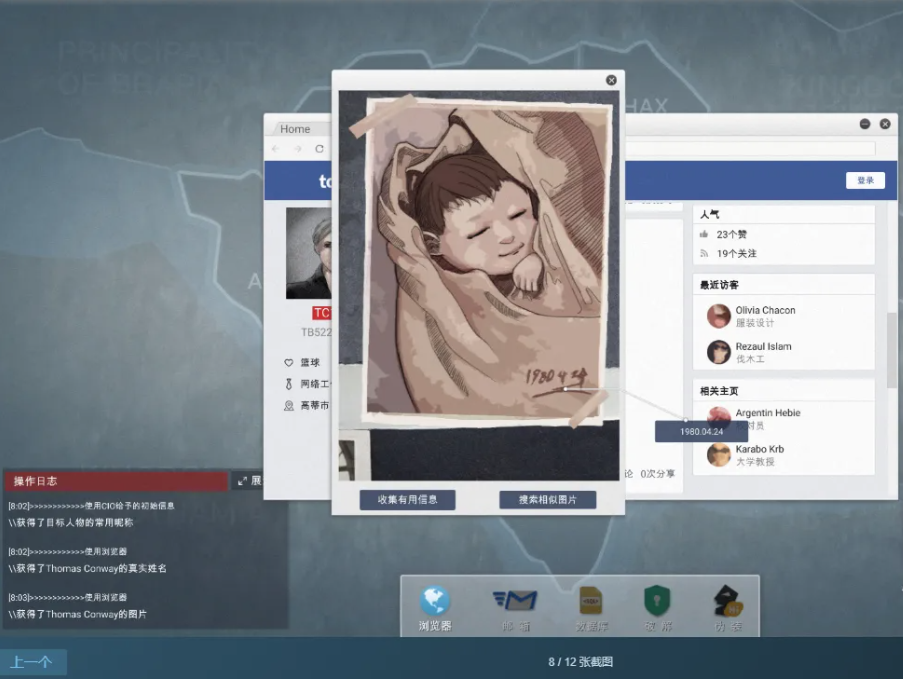The height and width of the screenshot is (679, 903).
Task: Click the 0次分享 share count
Action: 657,473
